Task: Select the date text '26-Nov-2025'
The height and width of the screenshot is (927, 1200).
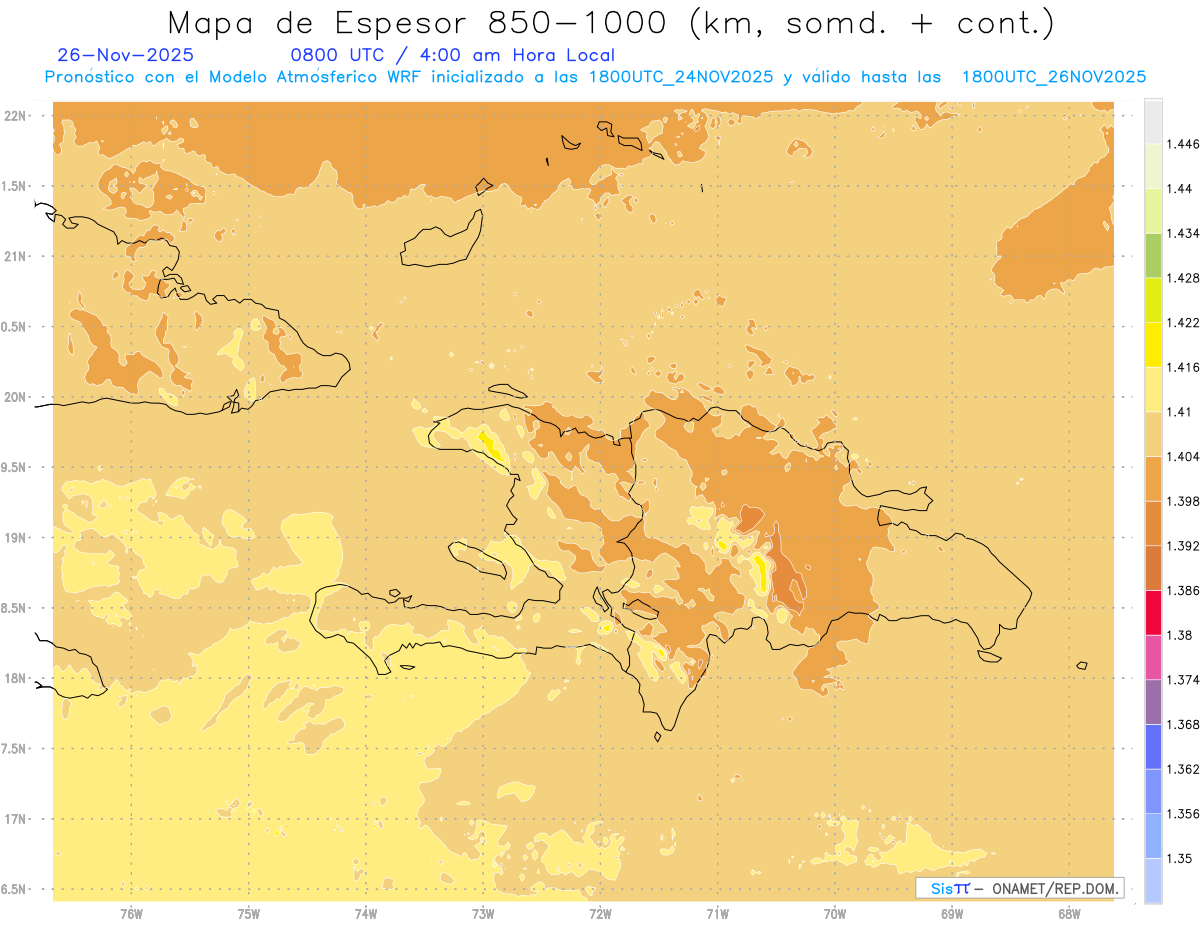Action: [x=126, y=55]
